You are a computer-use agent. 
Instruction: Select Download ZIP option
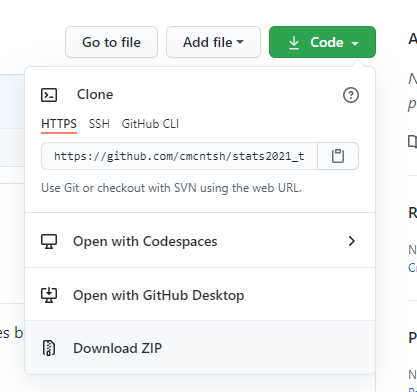(200, 348)
